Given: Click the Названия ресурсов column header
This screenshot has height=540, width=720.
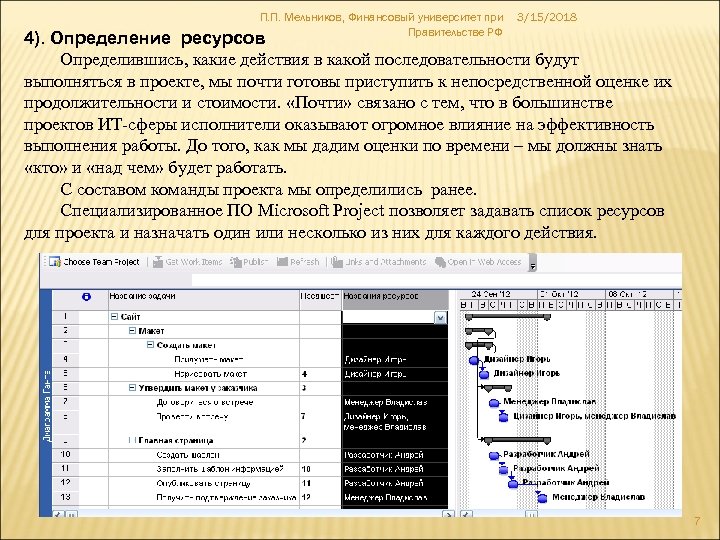Looking at the screenshot, I should (395, 300).
